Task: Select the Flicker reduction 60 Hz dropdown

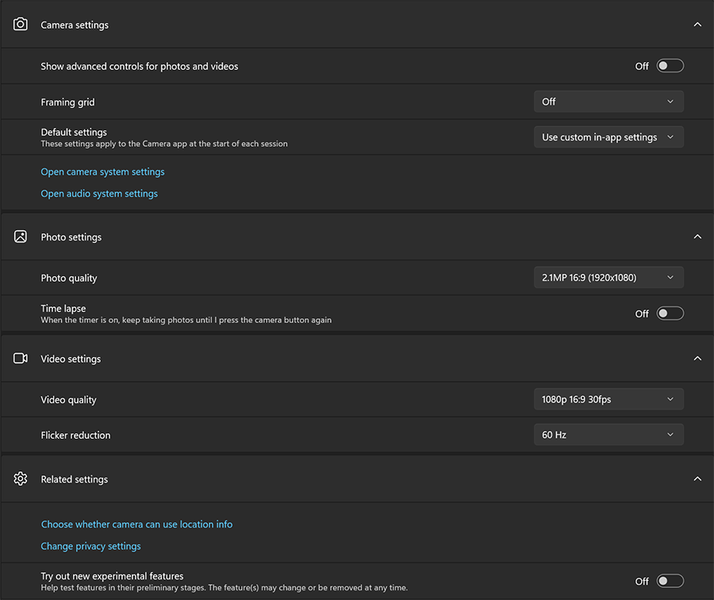Action: 608,435
